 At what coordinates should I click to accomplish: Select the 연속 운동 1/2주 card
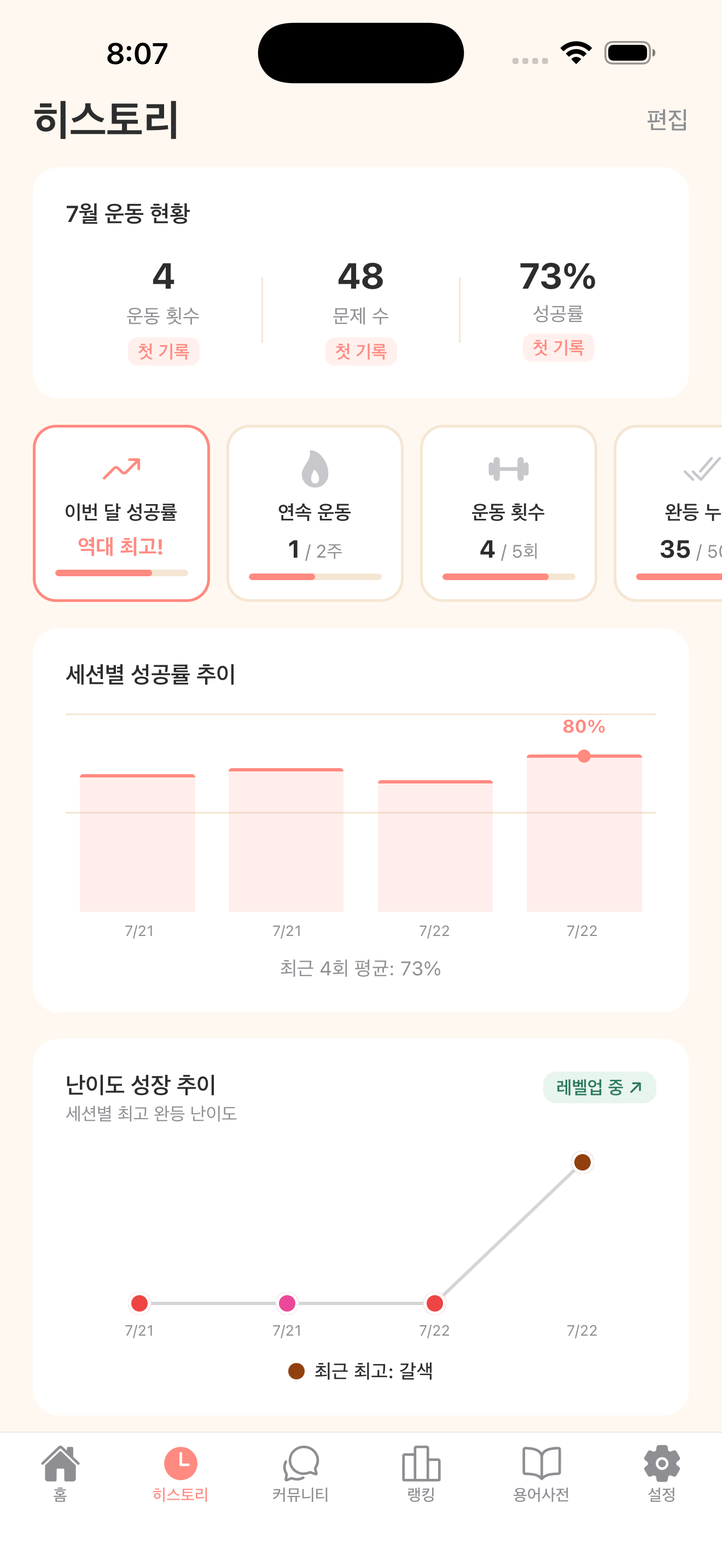[315, 513]
